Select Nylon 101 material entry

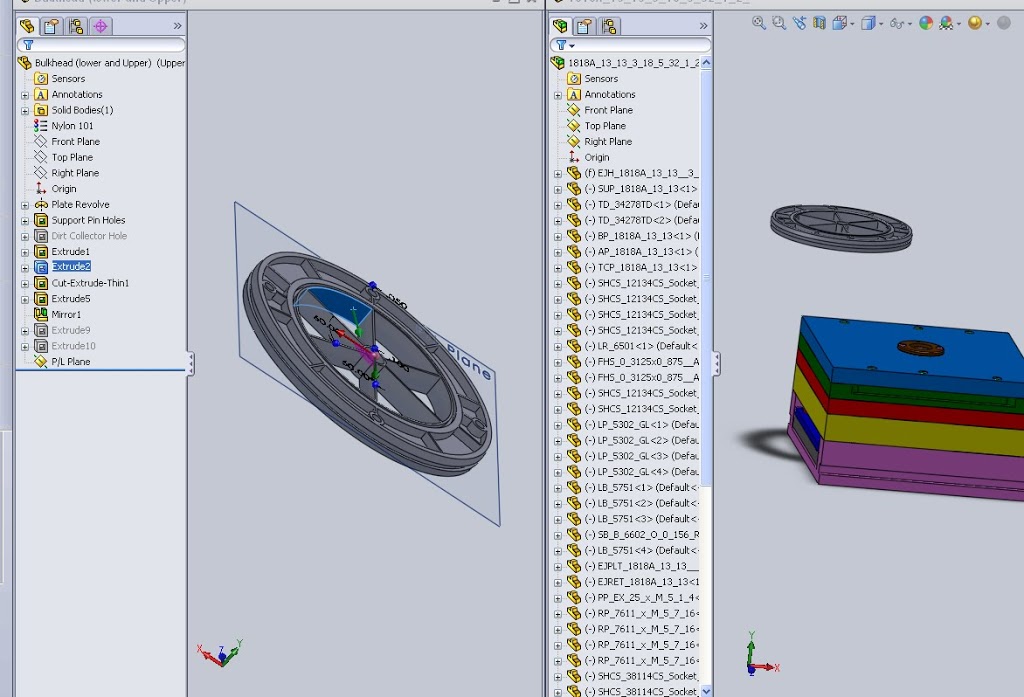(72, 125)
